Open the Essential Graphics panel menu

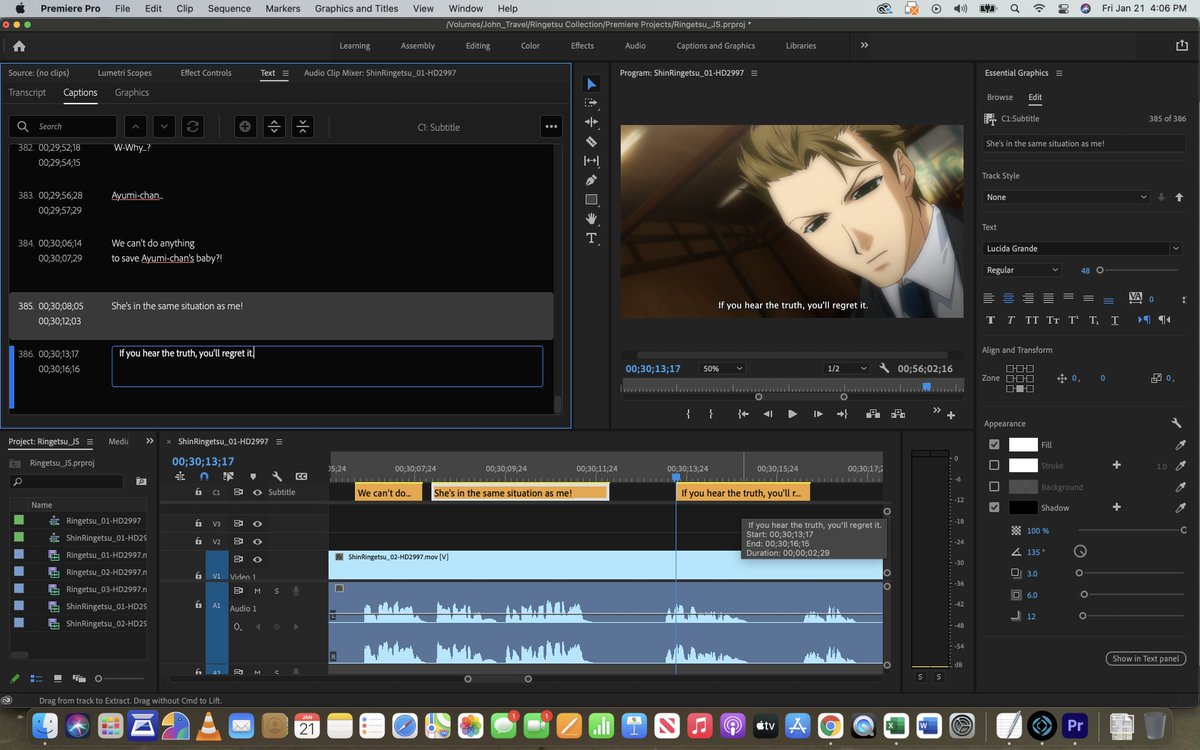1059,73
